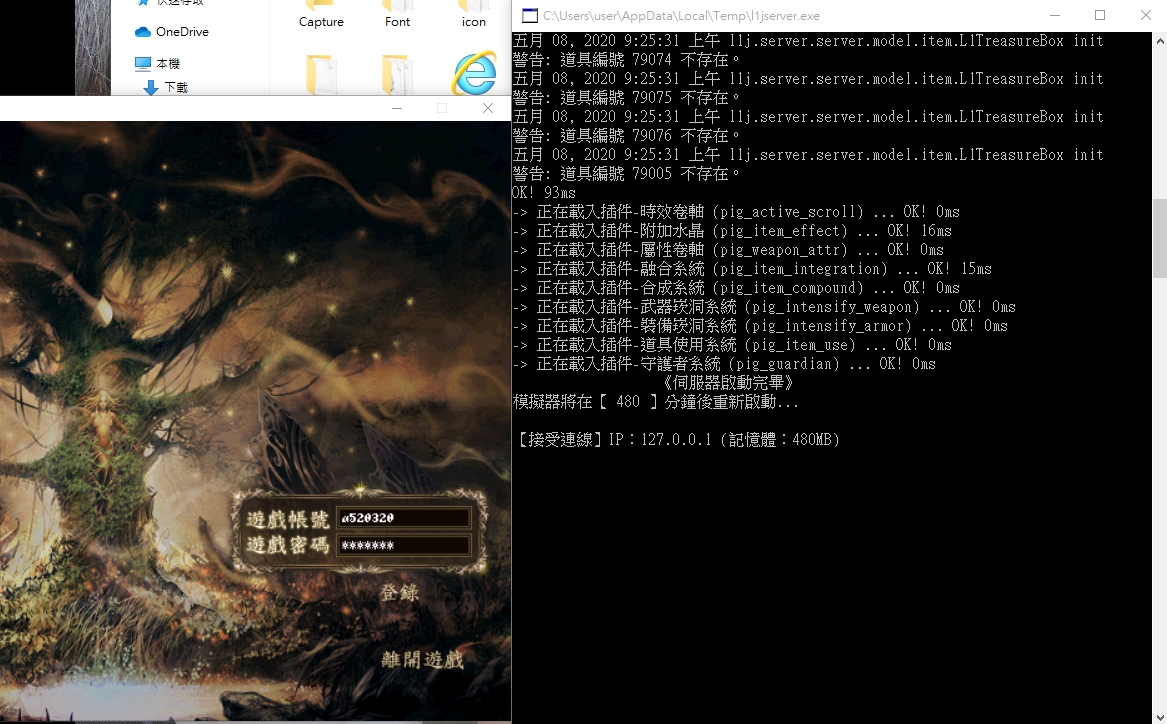The height and width of the screenshot is (724, 1167).
Task: Click the pig_intensify_weapon plugin line
Action: click(764, 307)
